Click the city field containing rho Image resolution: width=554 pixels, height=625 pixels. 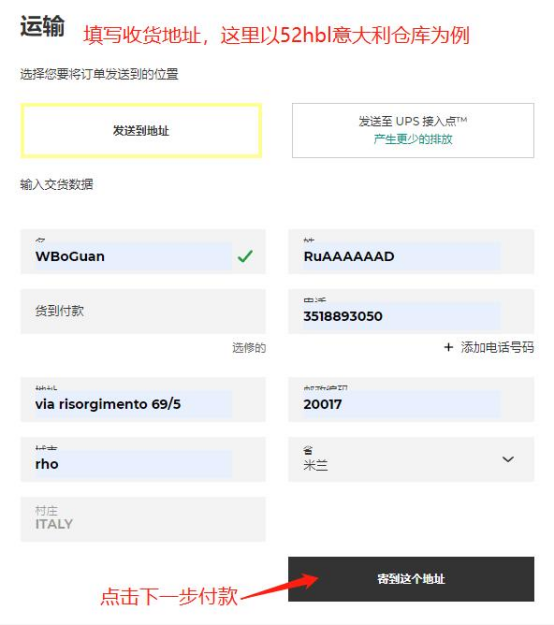[x=143, y=459]
